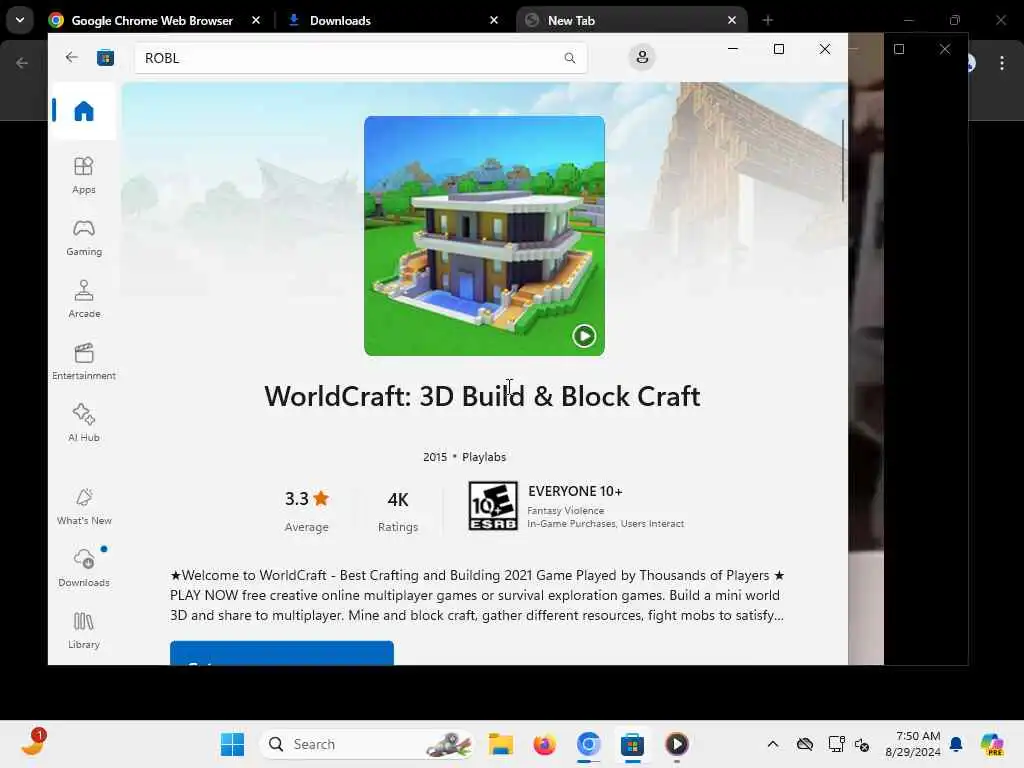Image resolution: width=1024 pixels, height=768 pixels.
Task: Open the media player taskbar icon
Action: coord(677,744)
